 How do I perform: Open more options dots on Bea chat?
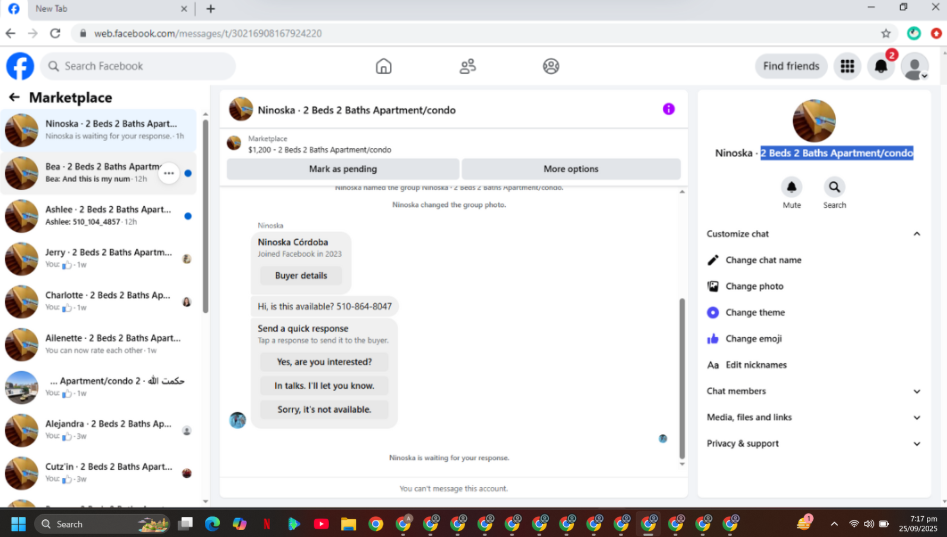[169, 173]
